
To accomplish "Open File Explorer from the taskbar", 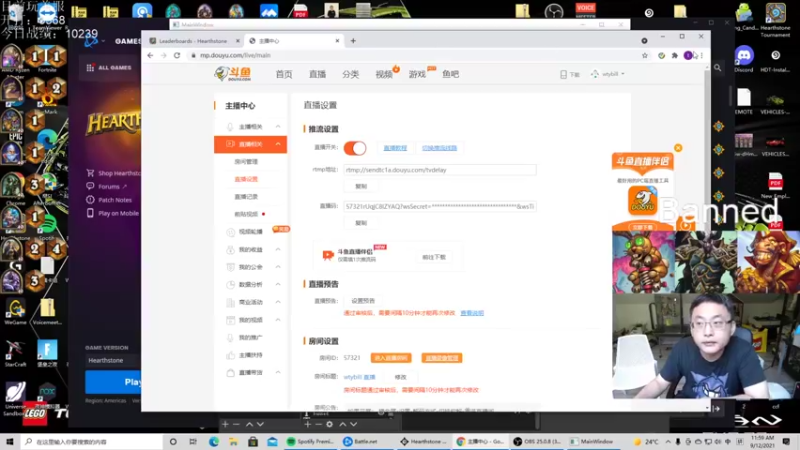I will tap(233, 441).
